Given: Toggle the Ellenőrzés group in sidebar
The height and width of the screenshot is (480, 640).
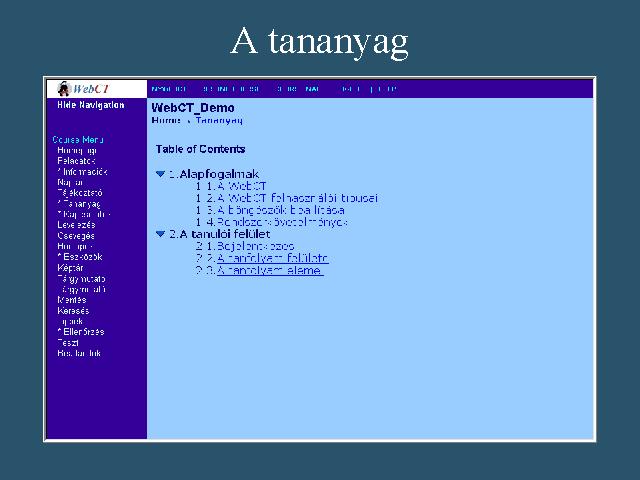Looking at the screenshot, I should (81, 332).
